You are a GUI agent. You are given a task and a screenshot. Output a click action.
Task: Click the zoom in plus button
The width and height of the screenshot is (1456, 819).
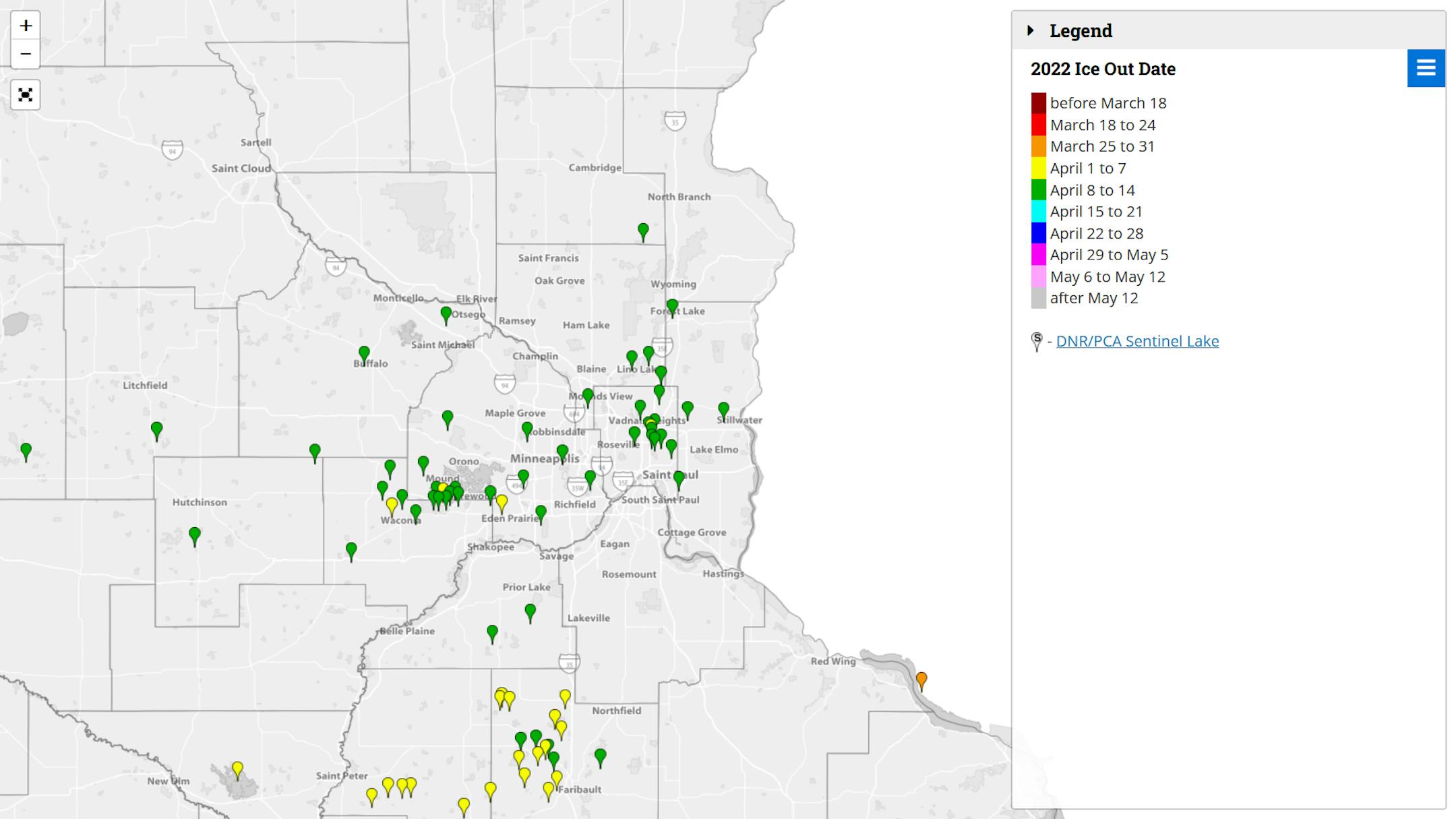coord(26,26)
